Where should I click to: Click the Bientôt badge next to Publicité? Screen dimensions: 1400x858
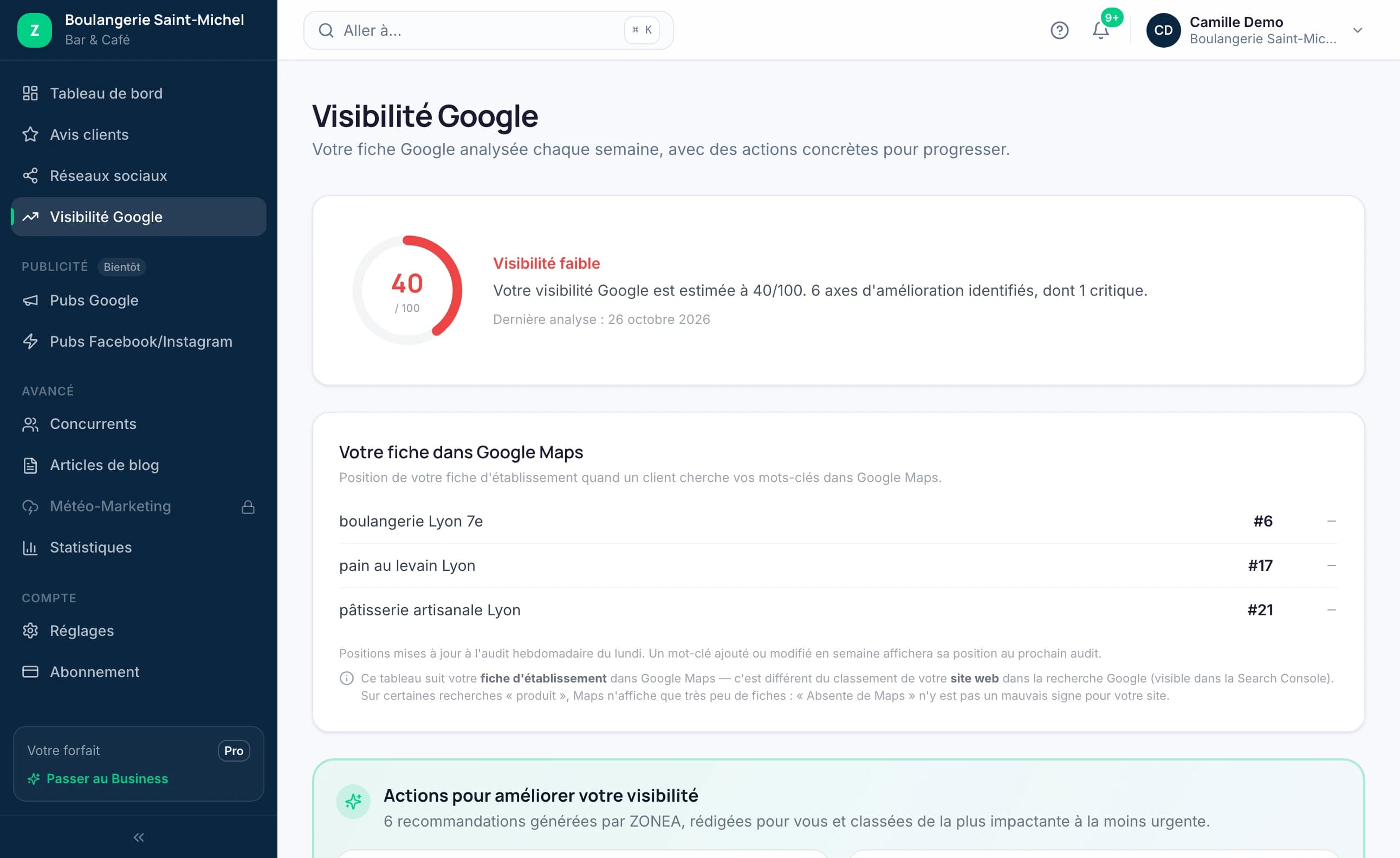[121, 267]
